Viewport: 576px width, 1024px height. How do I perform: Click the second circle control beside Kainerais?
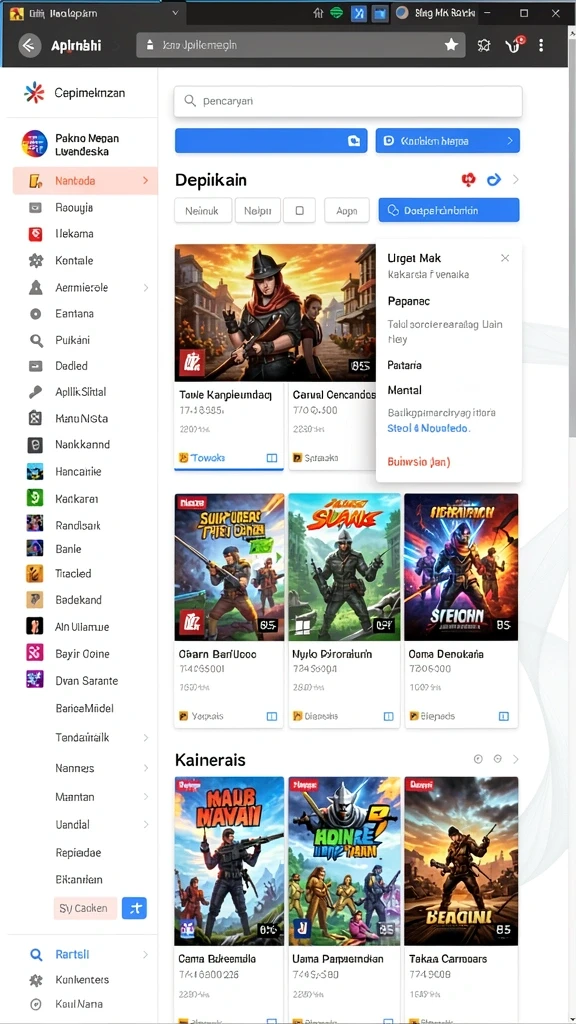[498, 759]
